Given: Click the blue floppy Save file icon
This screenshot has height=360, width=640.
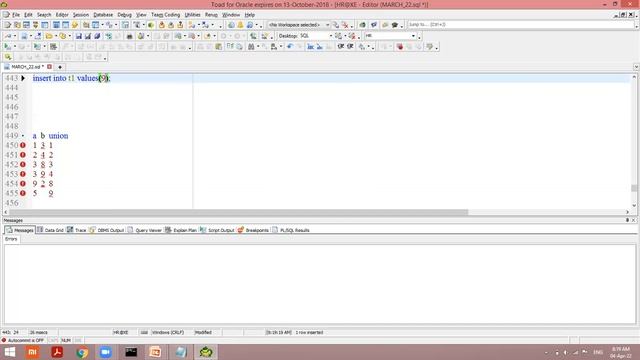Looking at the screenshot, I should click(78, 36).
